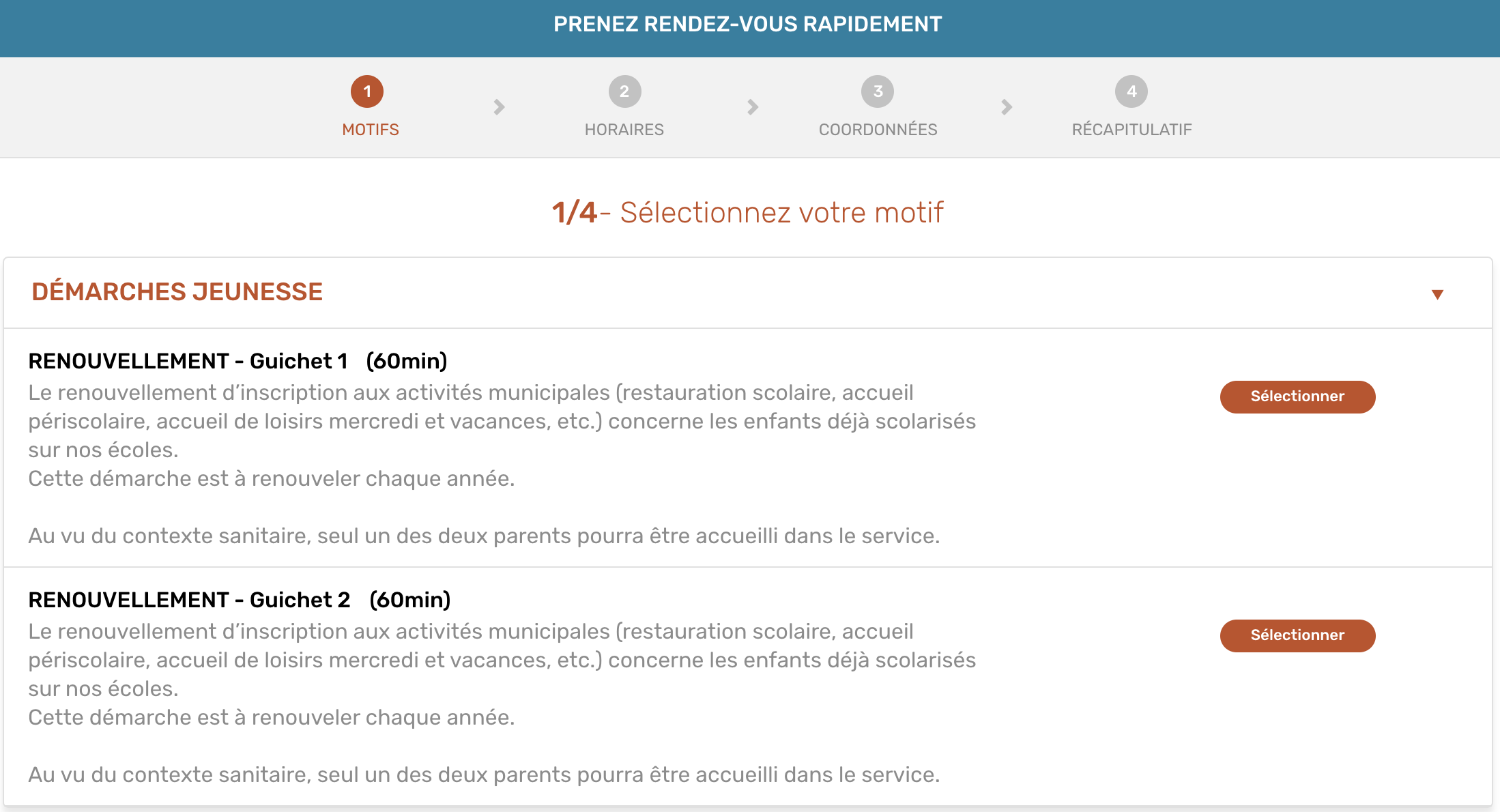Click the step 4 circle icon
Viewport: 1500px width, 812px height.
(1131, 91)
